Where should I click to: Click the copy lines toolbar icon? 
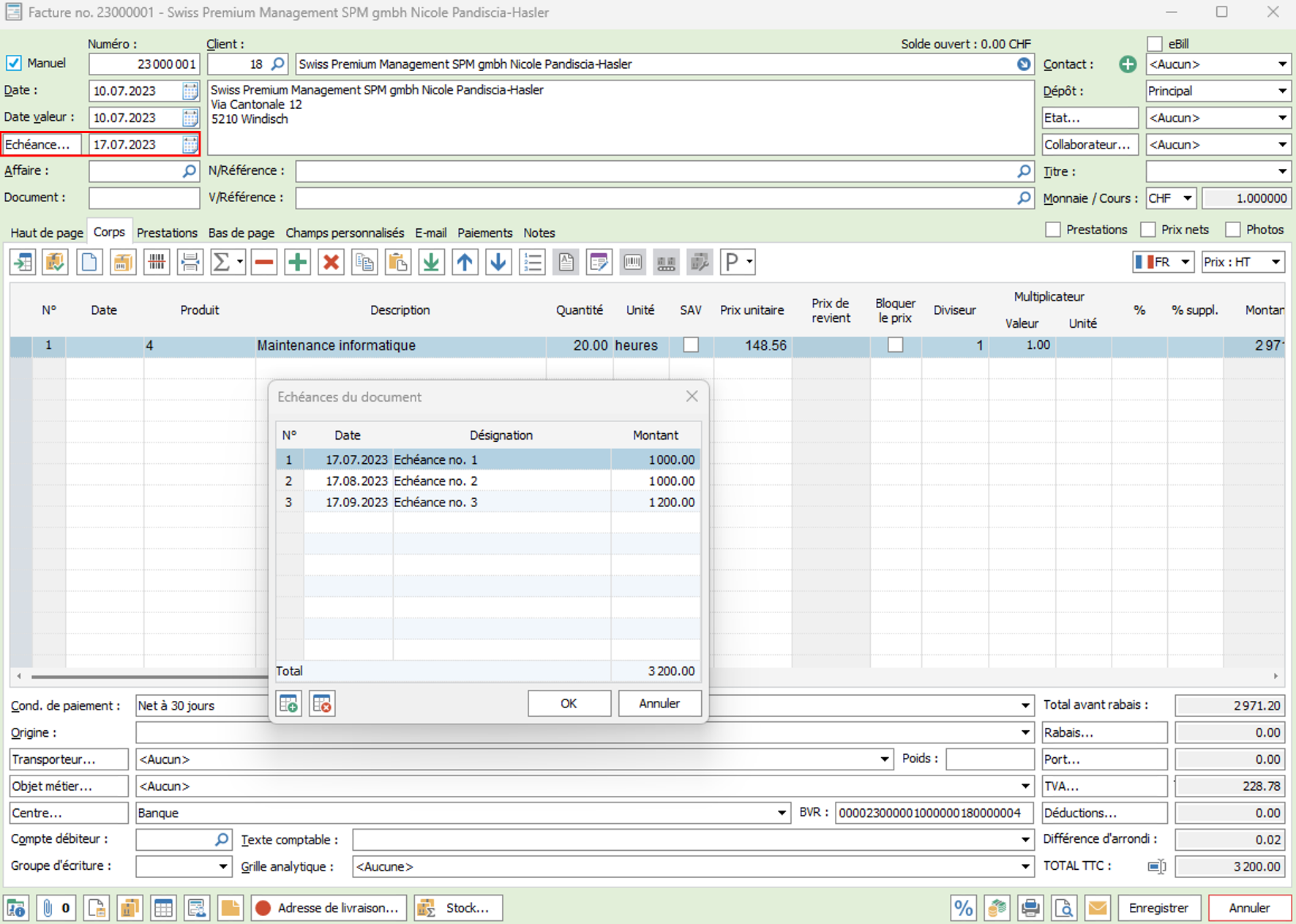click(x=364, y=262)
